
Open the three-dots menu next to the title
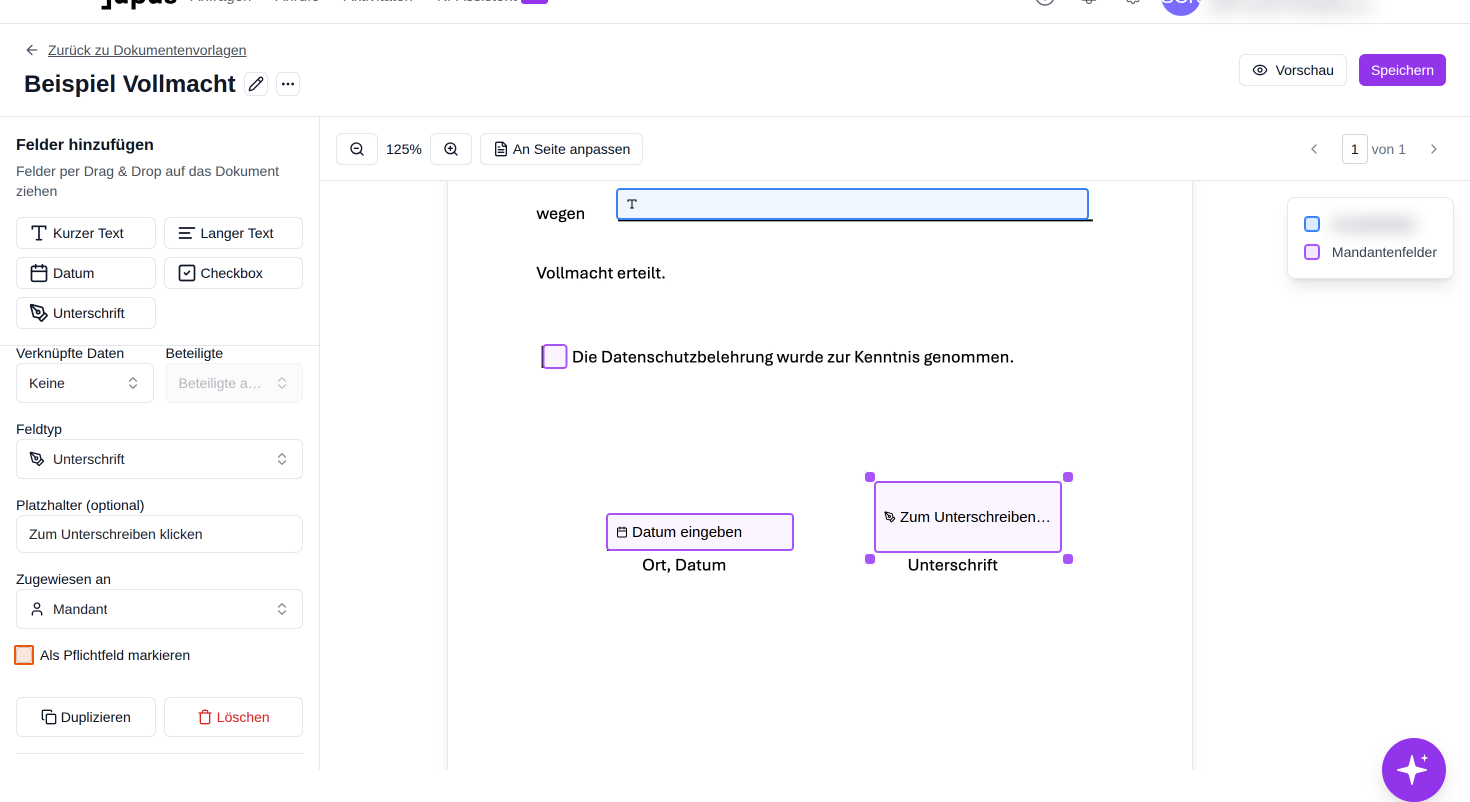288,84
